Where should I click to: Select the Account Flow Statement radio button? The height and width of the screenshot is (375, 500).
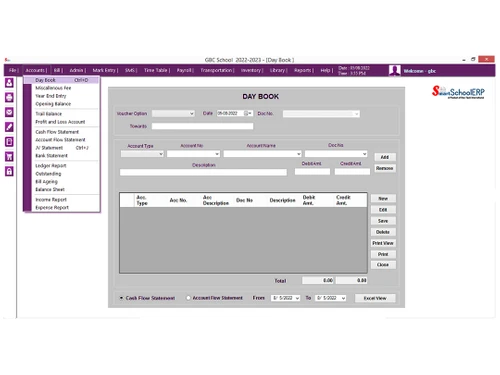click(x=188, y=298)
